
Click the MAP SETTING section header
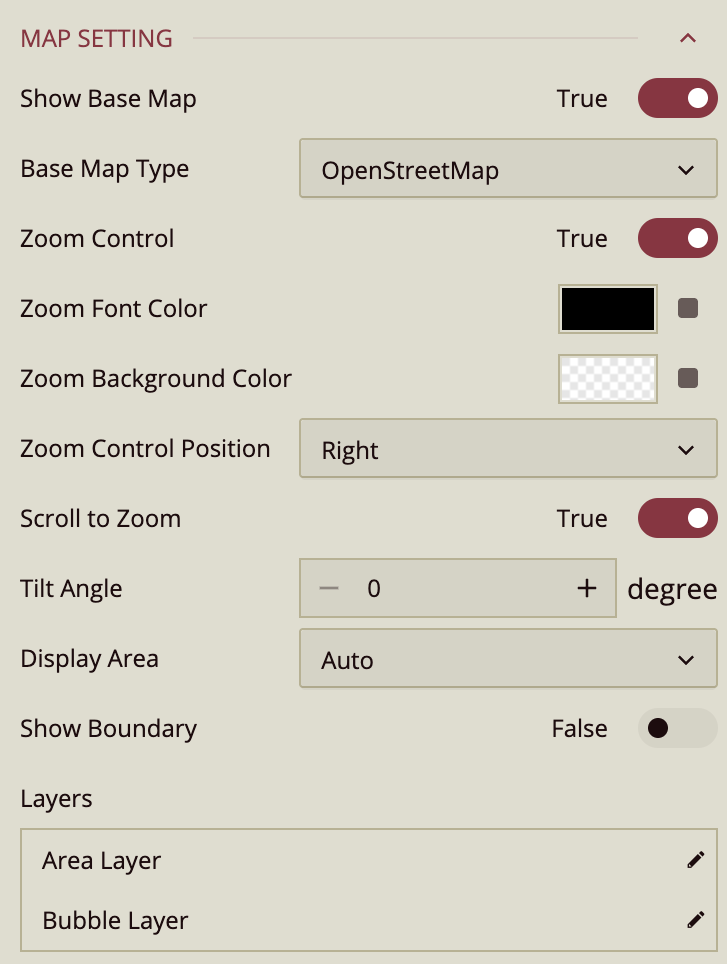pos(97,39)
